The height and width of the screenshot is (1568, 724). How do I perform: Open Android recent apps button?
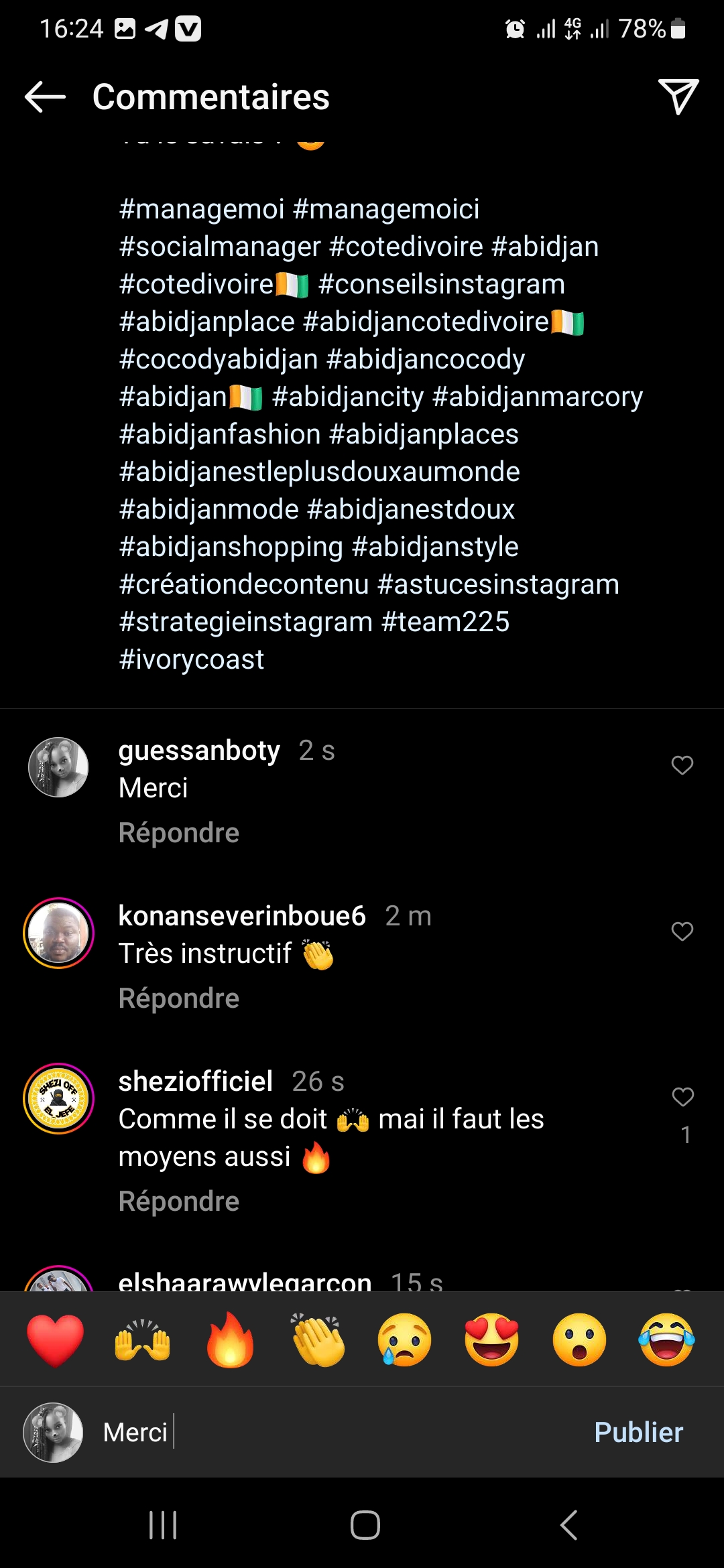tap(163, 1526)
